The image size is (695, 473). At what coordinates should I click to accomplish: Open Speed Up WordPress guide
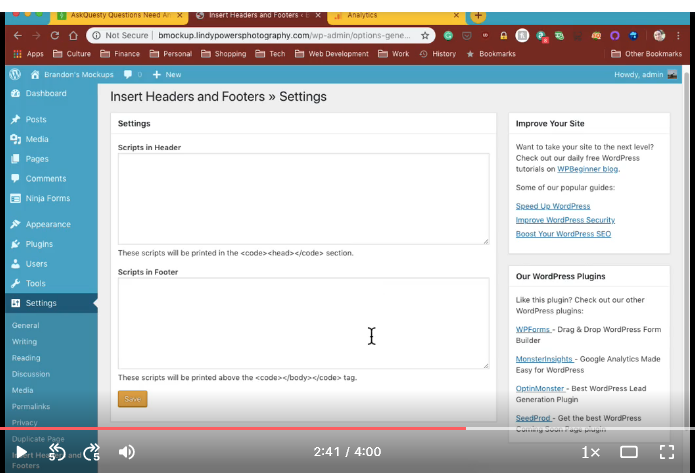point(553,206)
